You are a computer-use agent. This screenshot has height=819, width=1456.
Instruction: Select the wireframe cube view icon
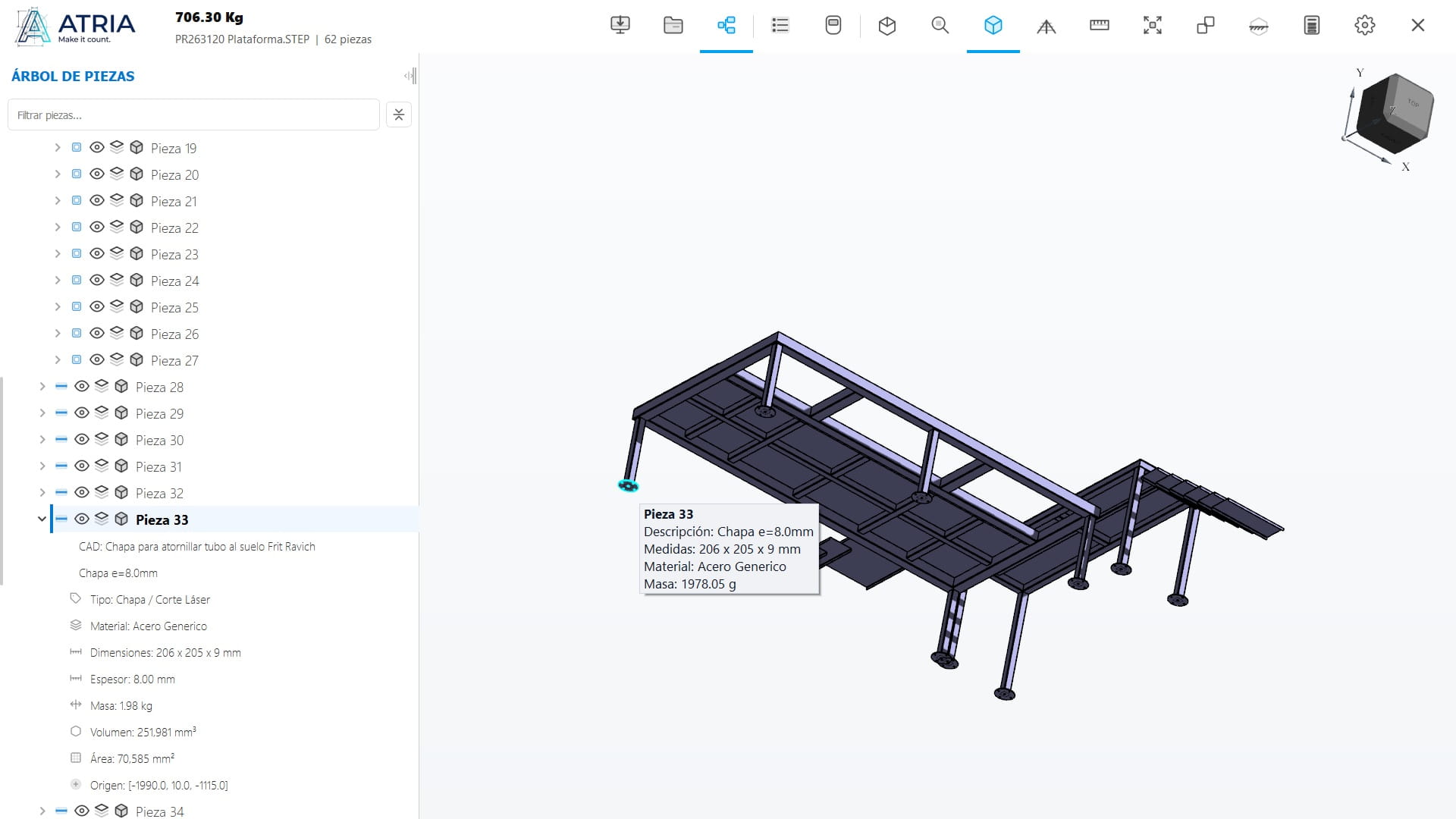tap(887, 25)
